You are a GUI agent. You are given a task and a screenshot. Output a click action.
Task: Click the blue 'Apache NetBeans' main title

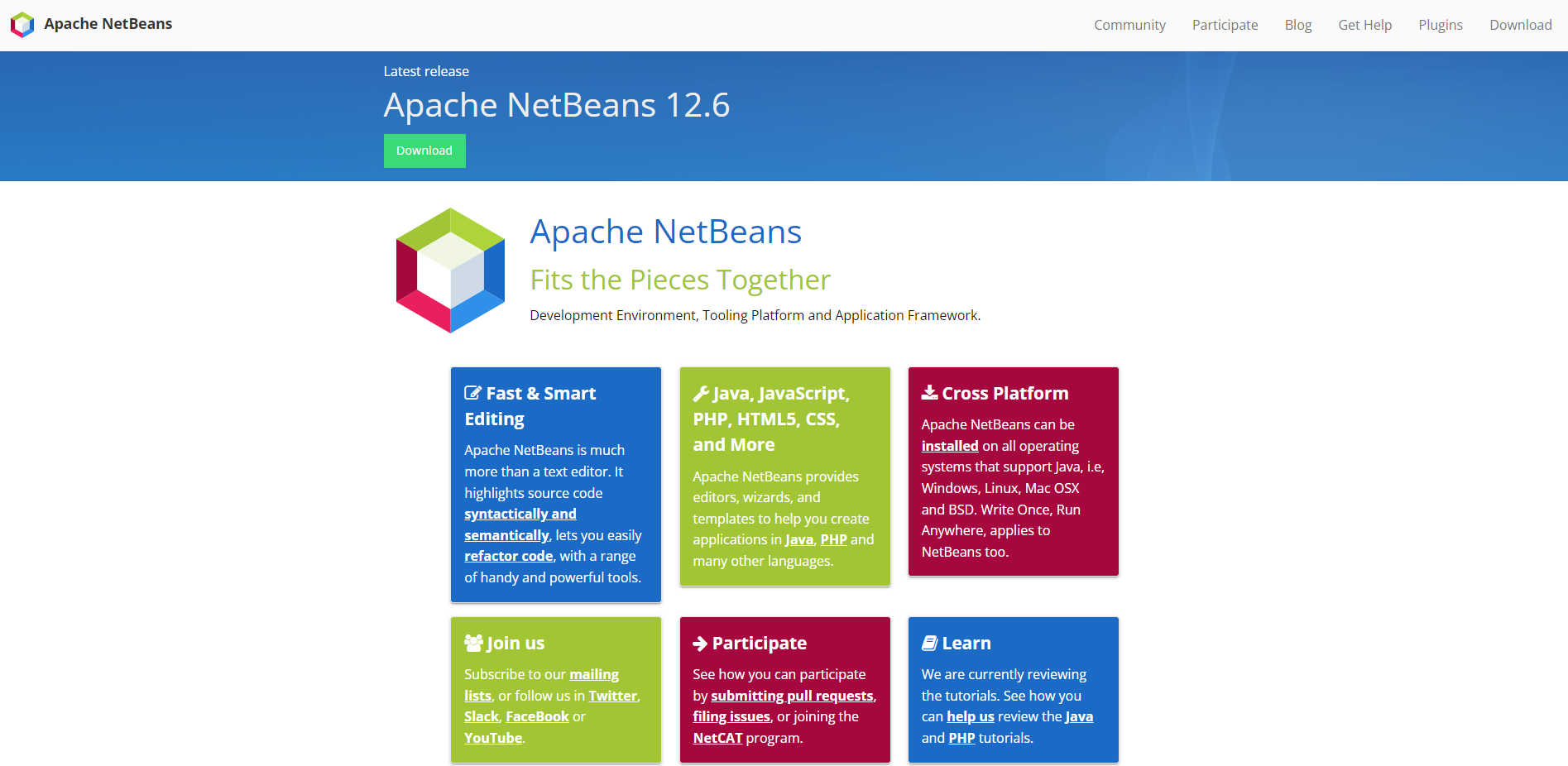tap(666, 232)
